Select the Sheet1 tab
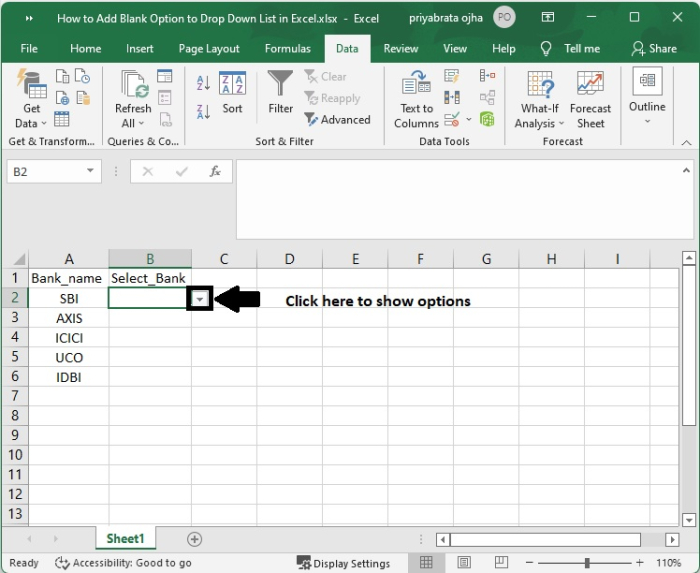 tap(125, 539)
